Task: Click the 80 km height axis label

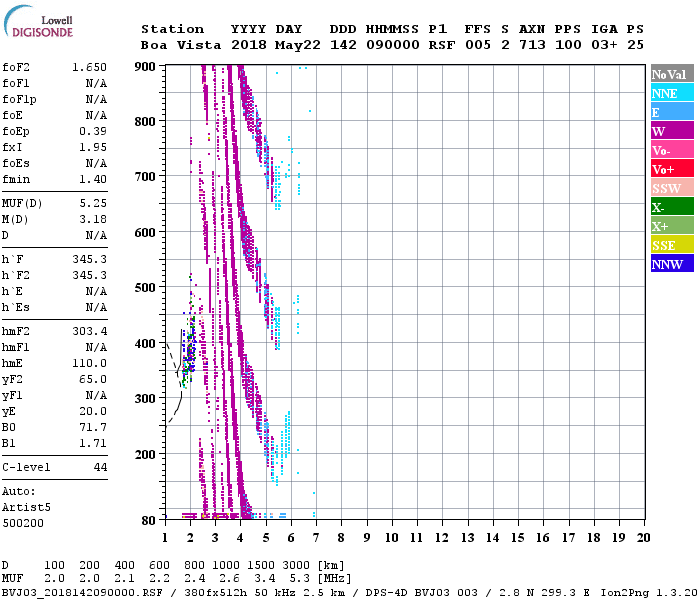Action: point(149,521)
